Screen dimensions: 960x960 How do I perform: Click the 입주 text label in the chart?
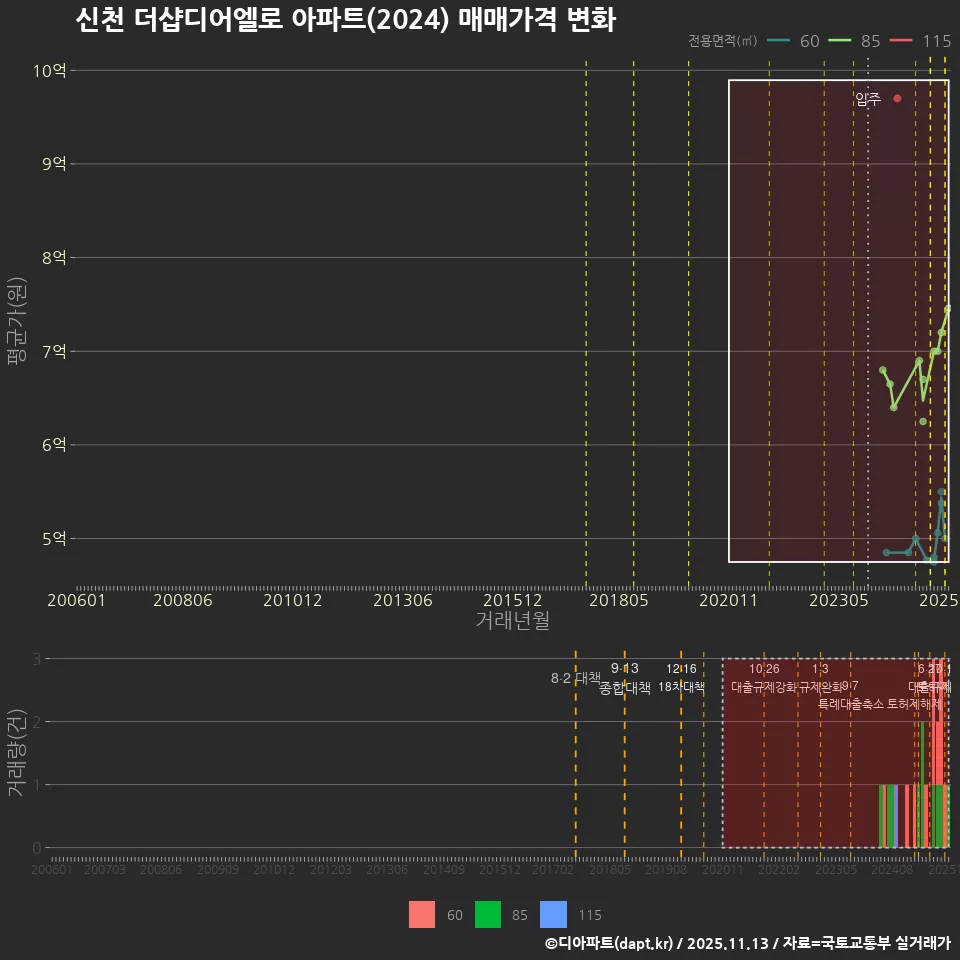coord(866,99)
